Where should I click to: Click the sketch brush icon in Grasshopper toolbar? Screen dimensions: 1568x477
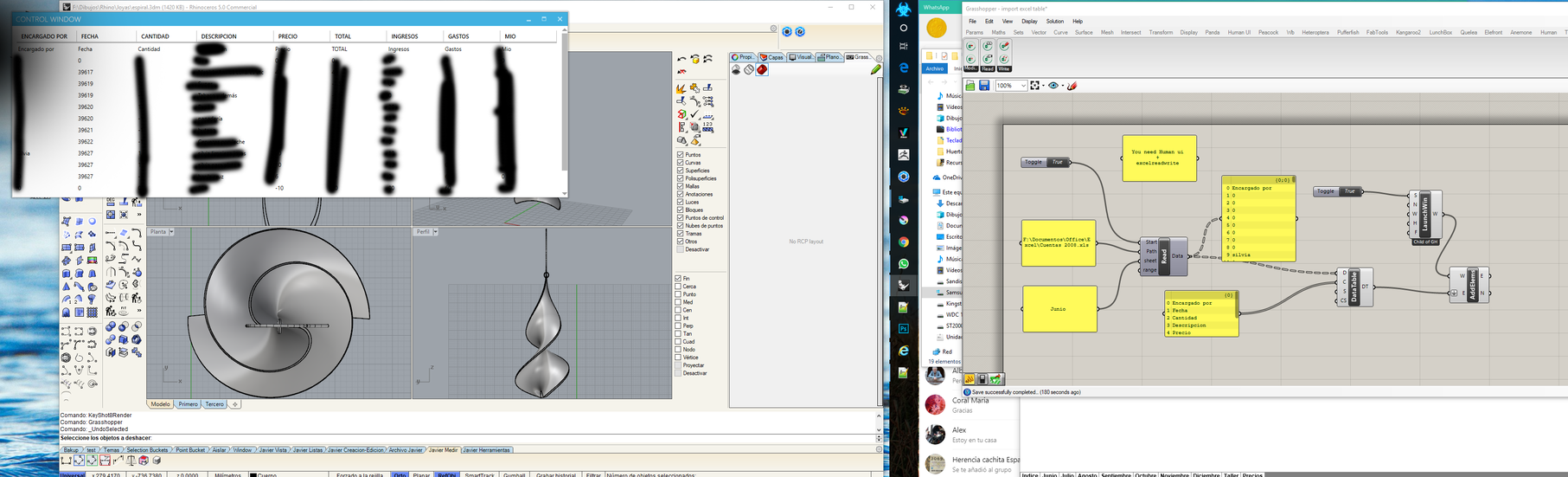tap(1072, 86)
